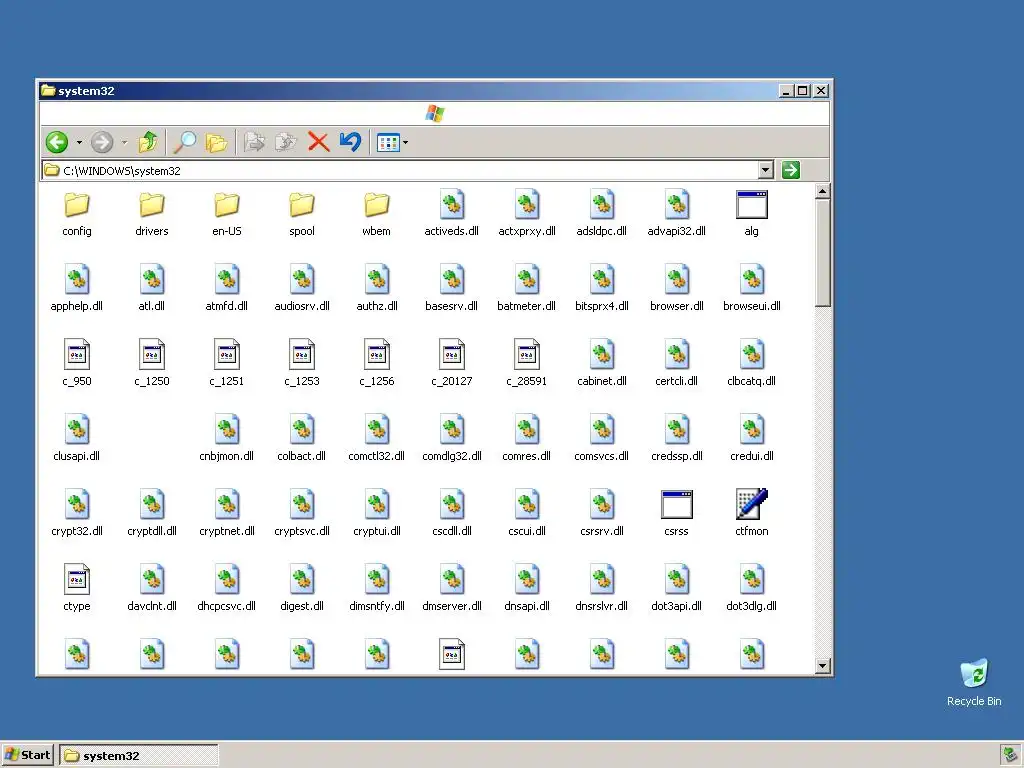Click the batmeter.dll file name
The image size is (1024, 768).
[526, 306]
